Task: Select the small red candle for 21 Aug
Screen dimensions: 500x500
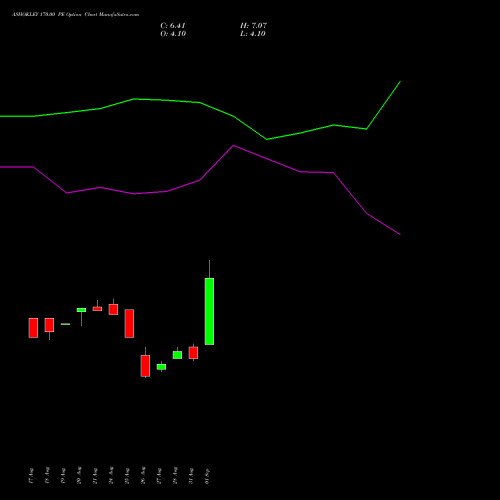Action: coord(97,309)
